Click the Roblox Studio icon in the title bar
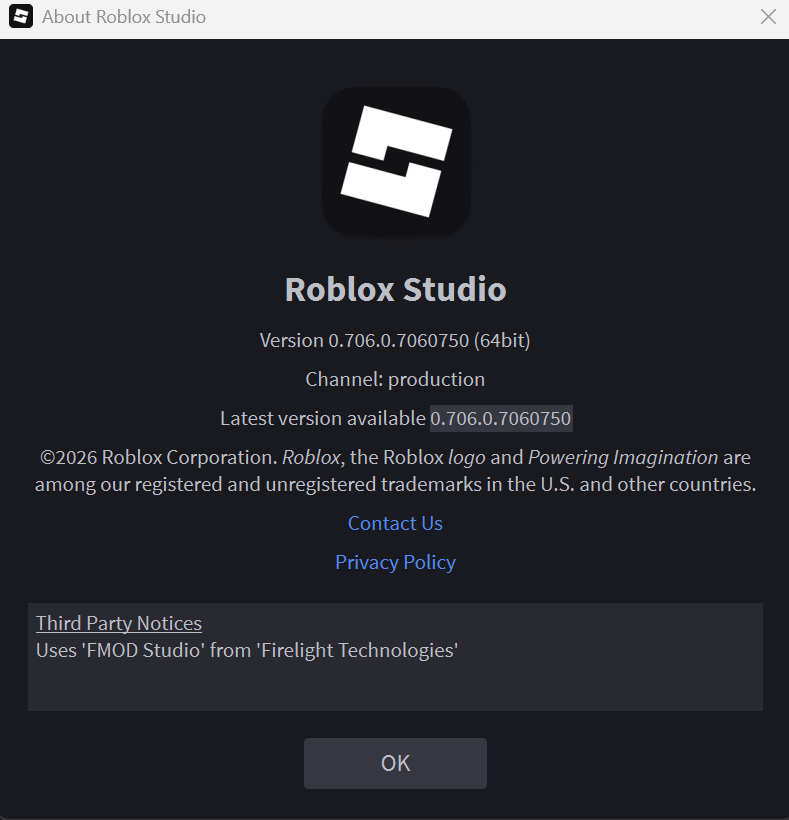This screenshot has width=789, height=820. (21, 16)
